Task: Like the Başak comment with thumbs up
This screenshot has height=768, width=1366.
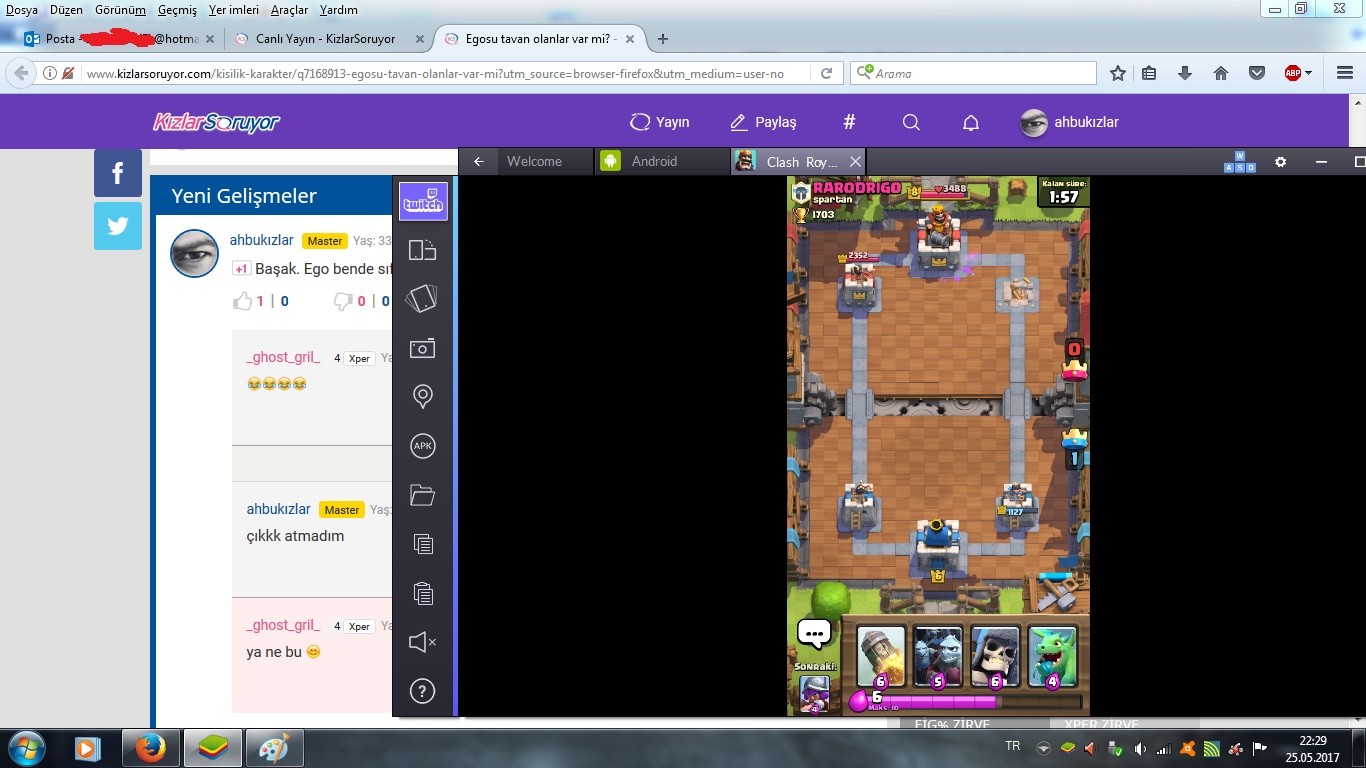Action: 243,301
